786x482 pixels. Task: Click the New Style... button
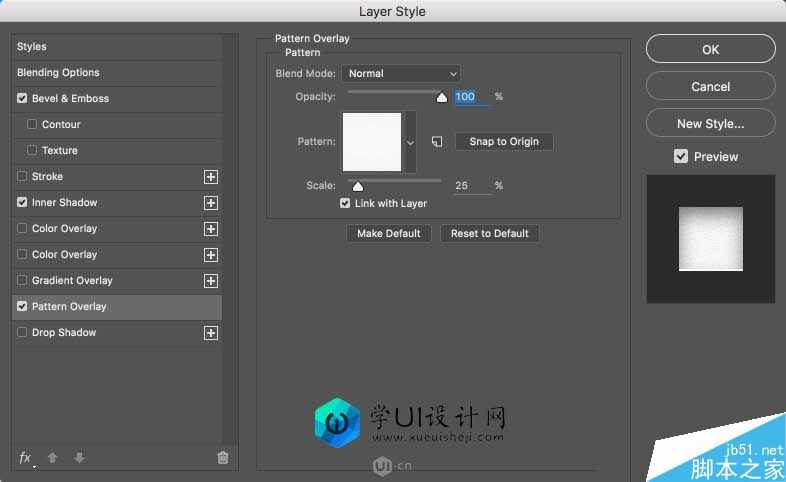[710, 123]
